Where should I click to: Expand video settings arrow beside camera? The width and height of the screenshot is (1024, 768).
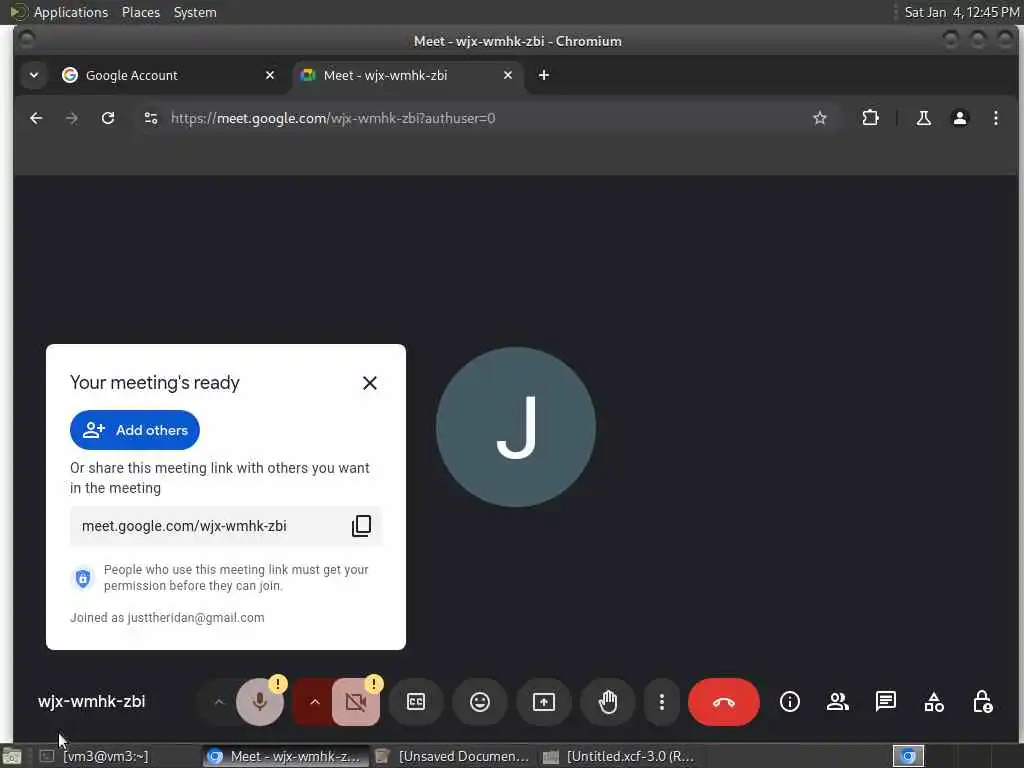(x=314, y=702)
